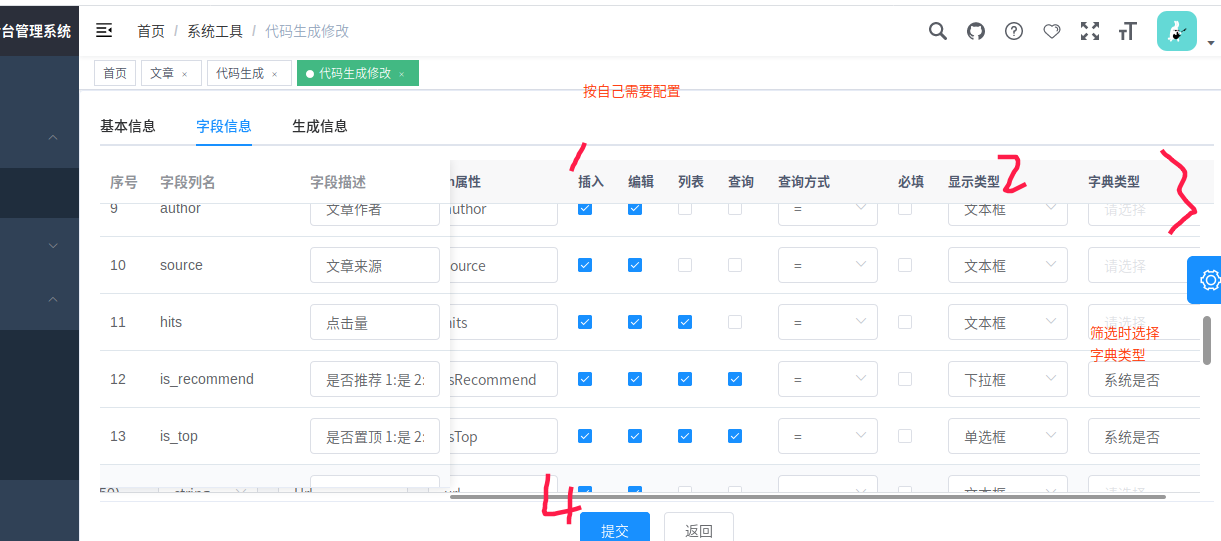Screen dimensions: 1221x541
Task: Open the 首页 page tag
Action: click(x=115, y=73)
